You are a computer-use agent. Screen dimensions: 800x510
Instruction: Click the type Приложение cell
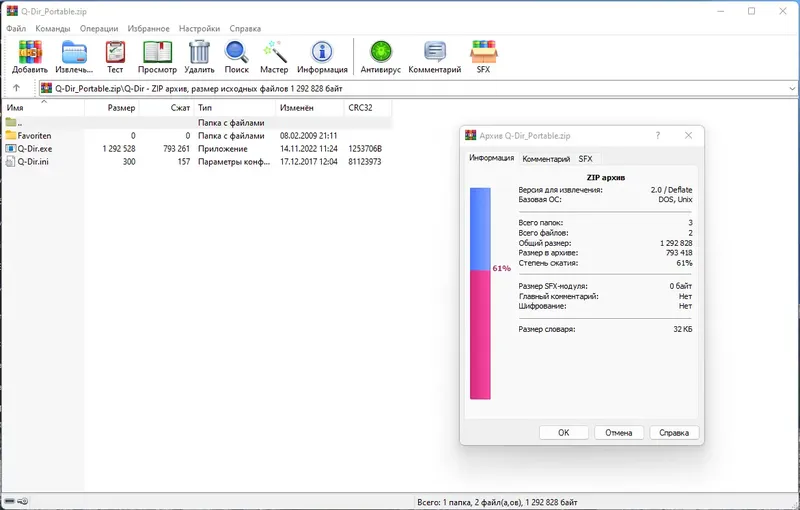click(222, 148)
